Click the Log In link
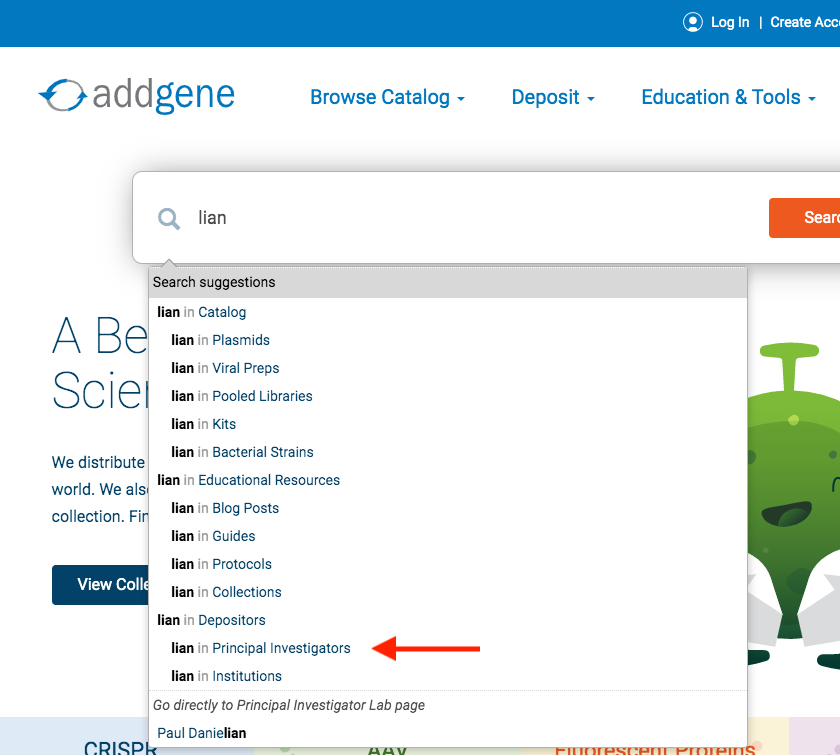This screenshot has height=755, width=840. pyautogui.click(x=730, y=23)
